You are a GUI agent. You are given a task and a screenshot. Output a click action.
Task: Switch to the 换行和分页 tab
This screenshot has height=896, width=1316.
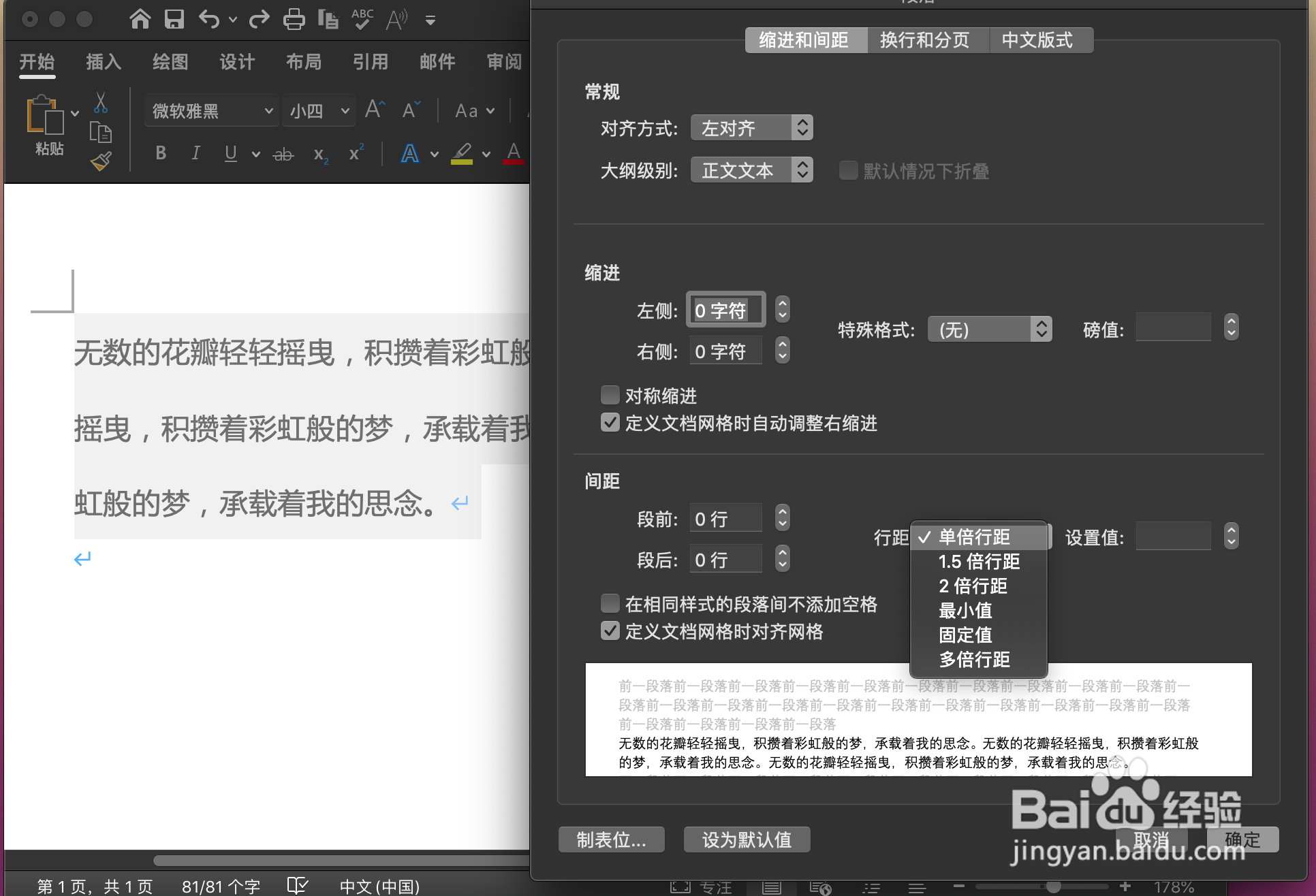pos(927,39)
